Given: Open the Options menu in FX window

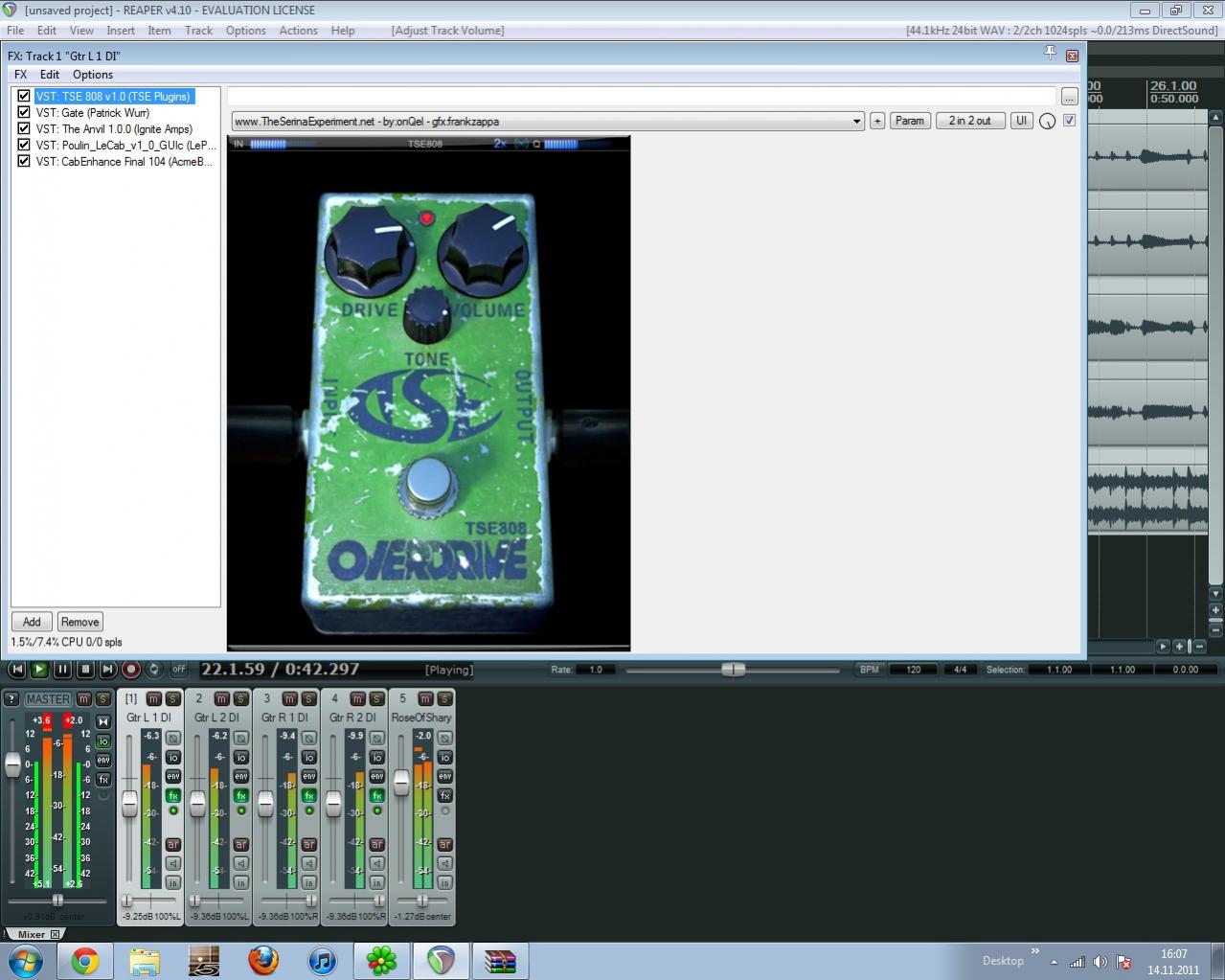Looking at the screenshot, I should click(x=93, y=75).
